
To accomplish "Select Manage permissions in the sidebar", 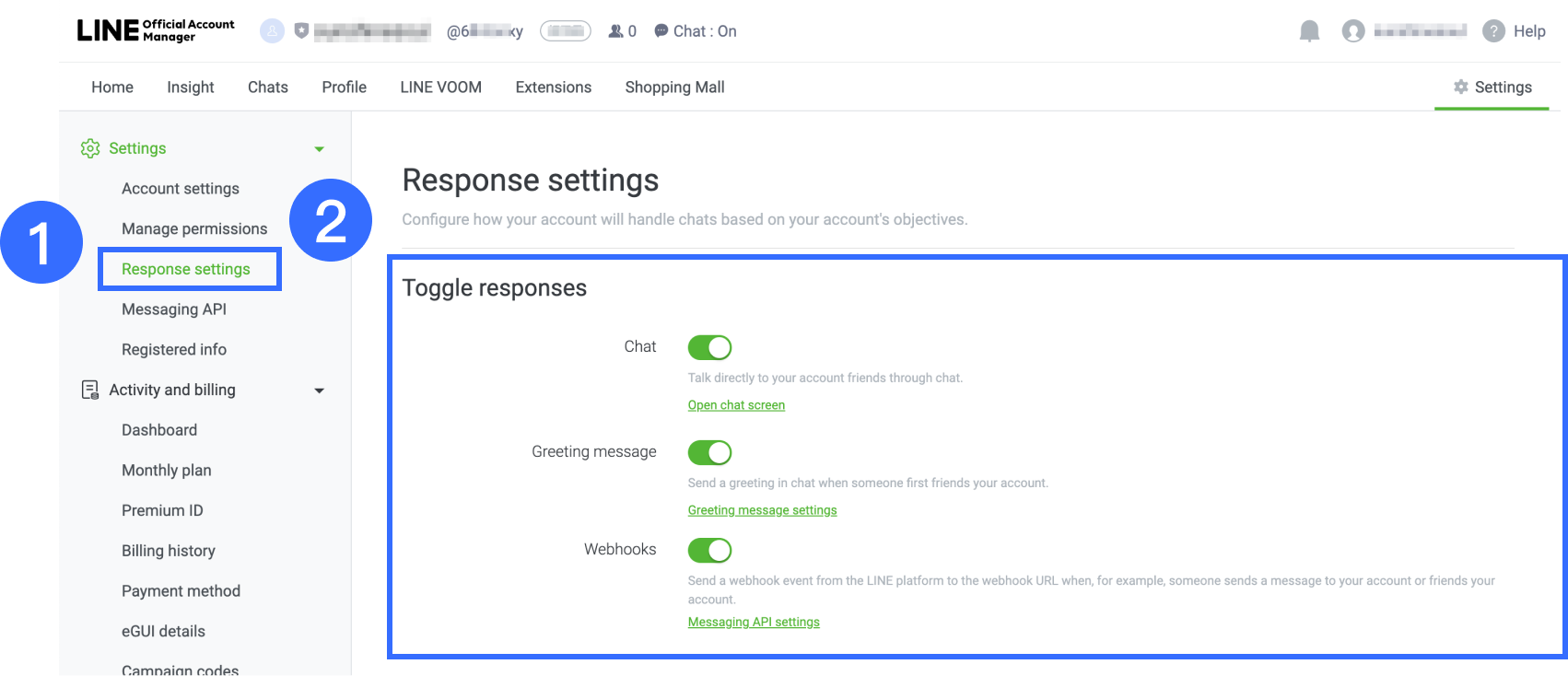I will (x=194, y=228).
